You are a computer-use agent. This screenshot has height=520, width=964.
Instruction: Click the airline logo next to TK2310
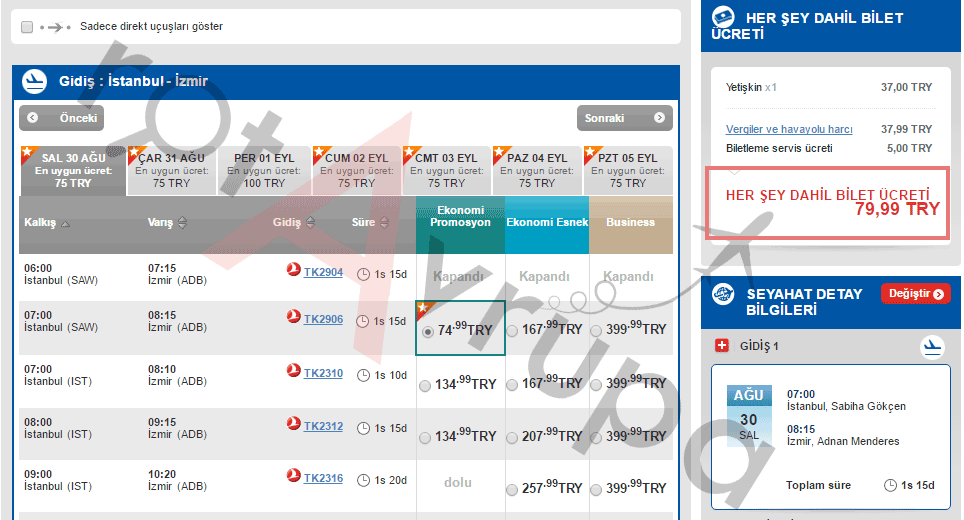tap(294, 373)
